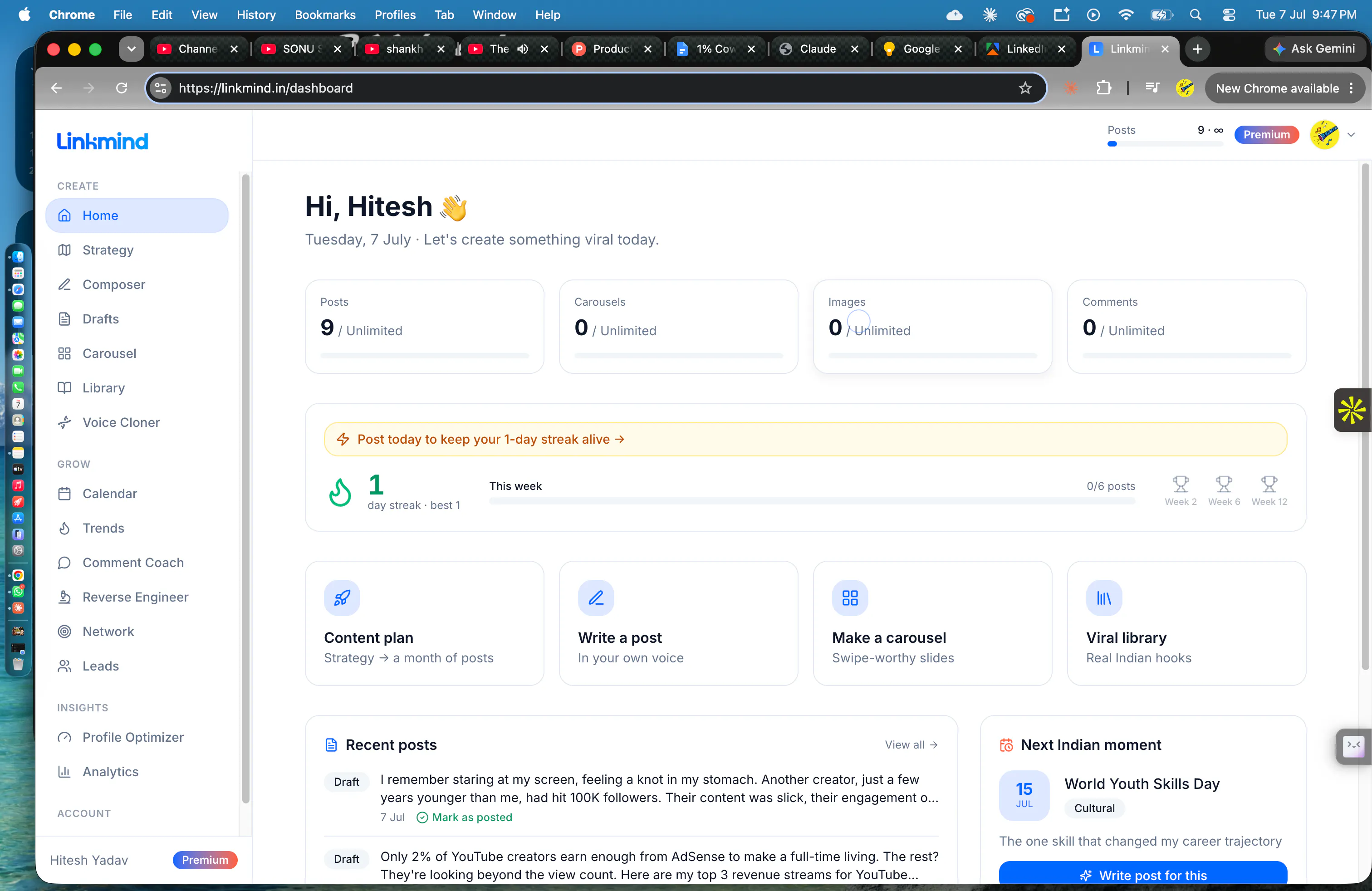Click the This week posts progress bar
Viewport: 1372px width, 891px height.
(x=812, y=501)
